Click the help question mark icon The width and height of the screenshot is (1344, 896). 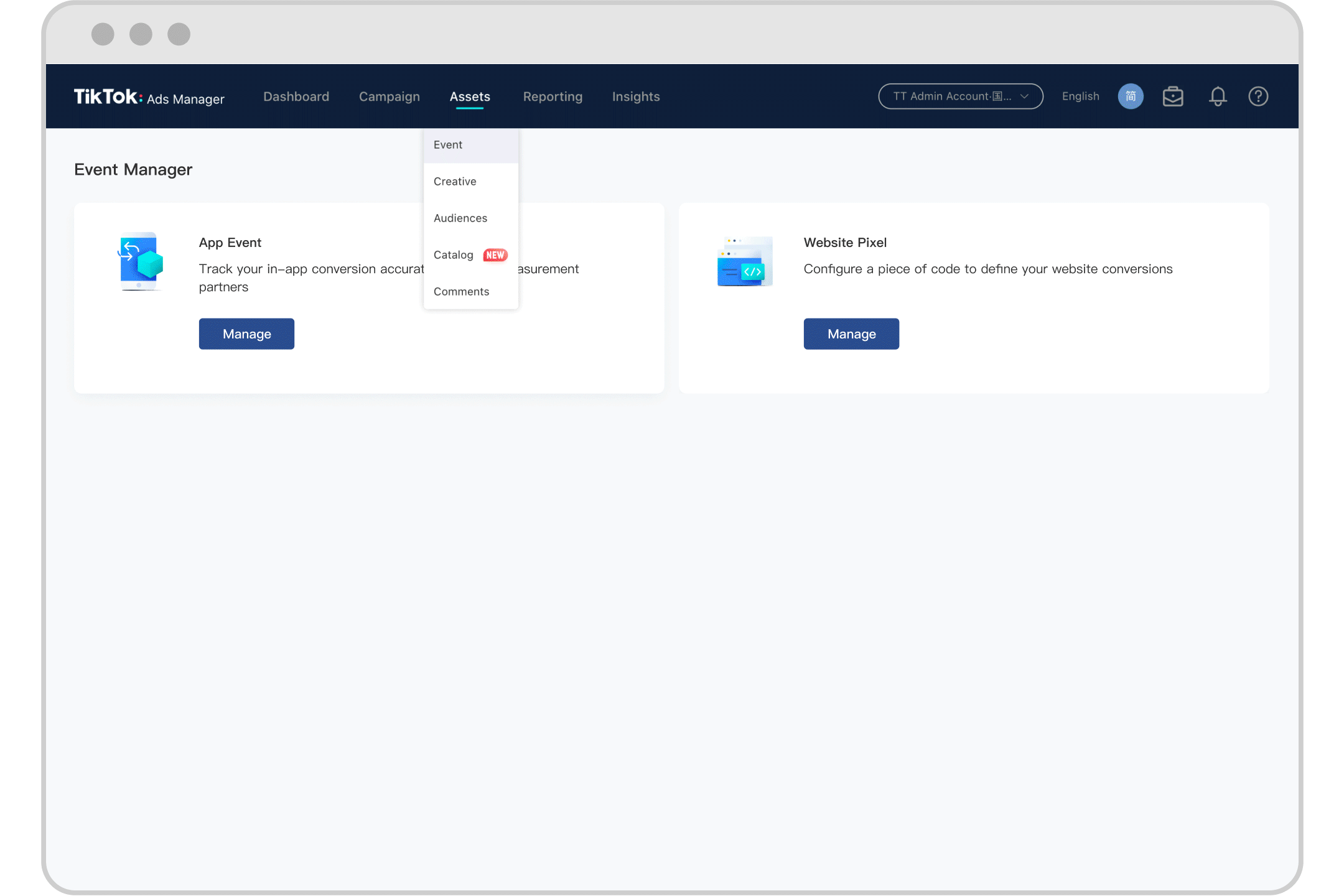click(x=1259, y=96)
